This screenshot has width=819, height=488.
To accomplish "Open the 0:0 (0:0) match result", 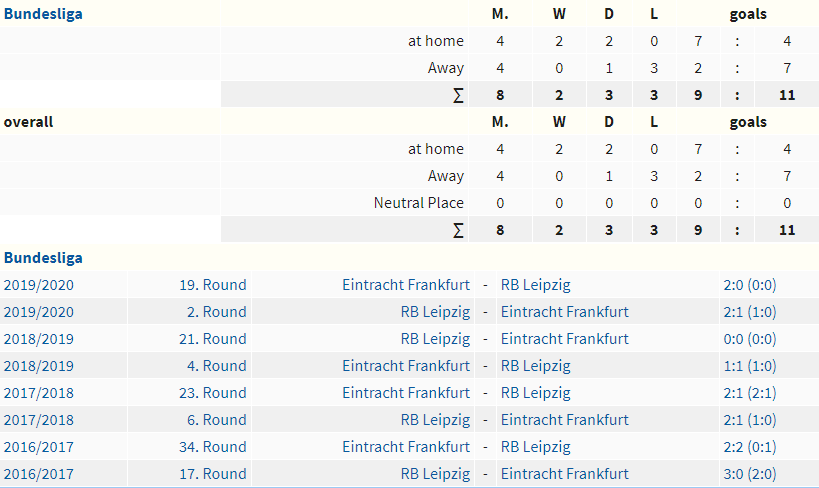I will pos(750,339).
